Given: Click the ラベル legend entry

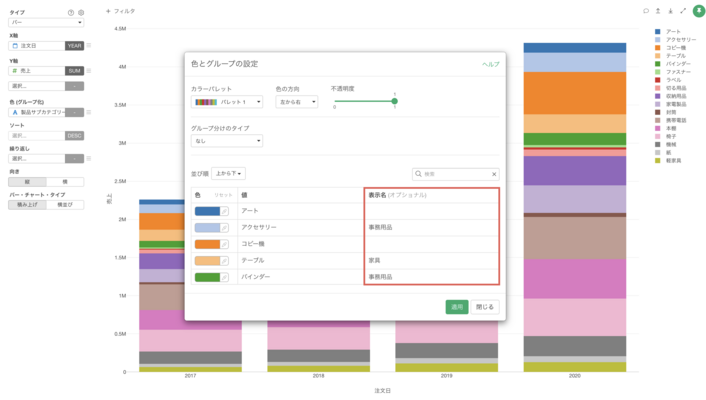Looking at the screenshot, I should point(668,80).
